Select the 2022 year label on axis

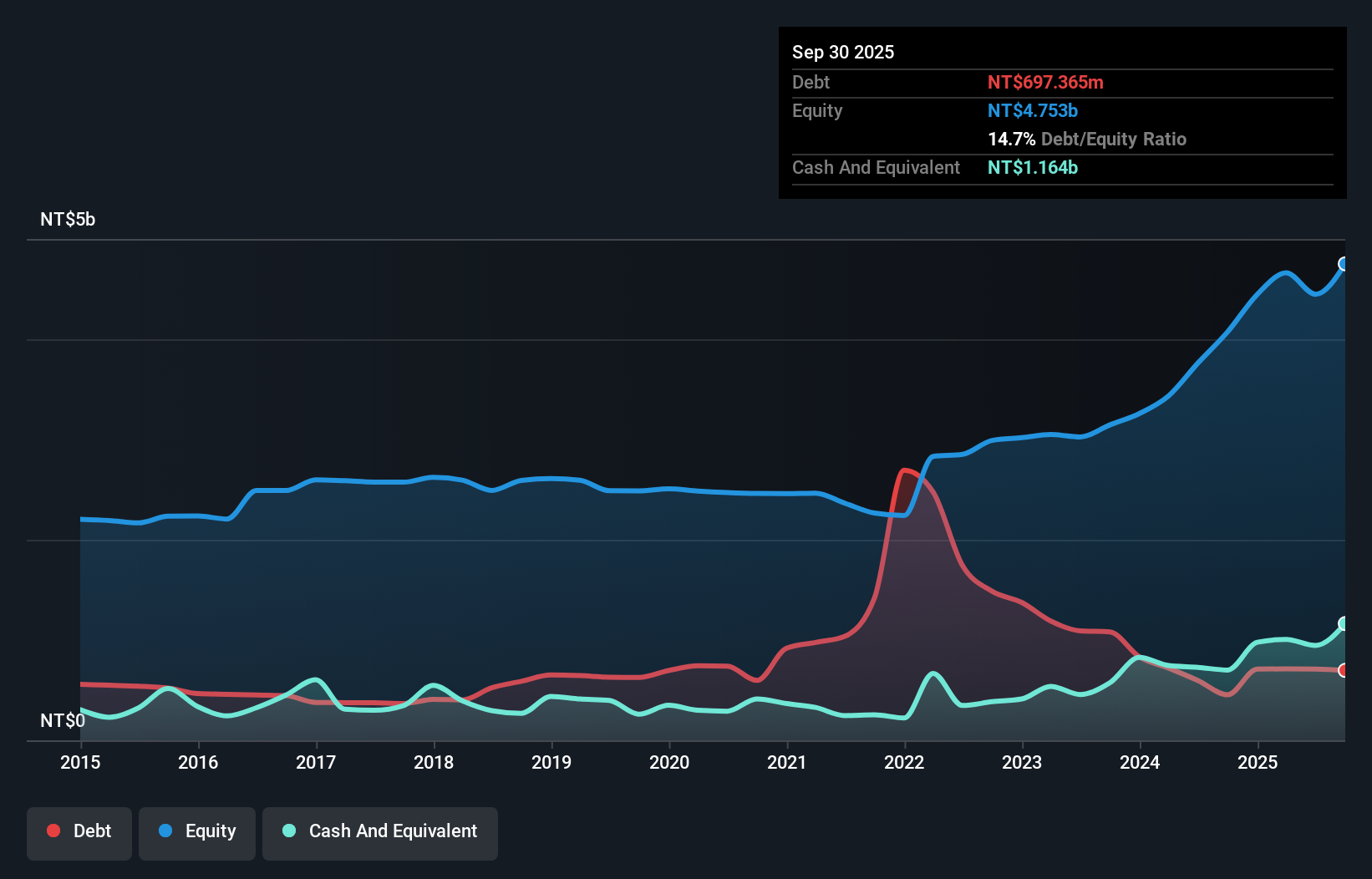point(904,763)
